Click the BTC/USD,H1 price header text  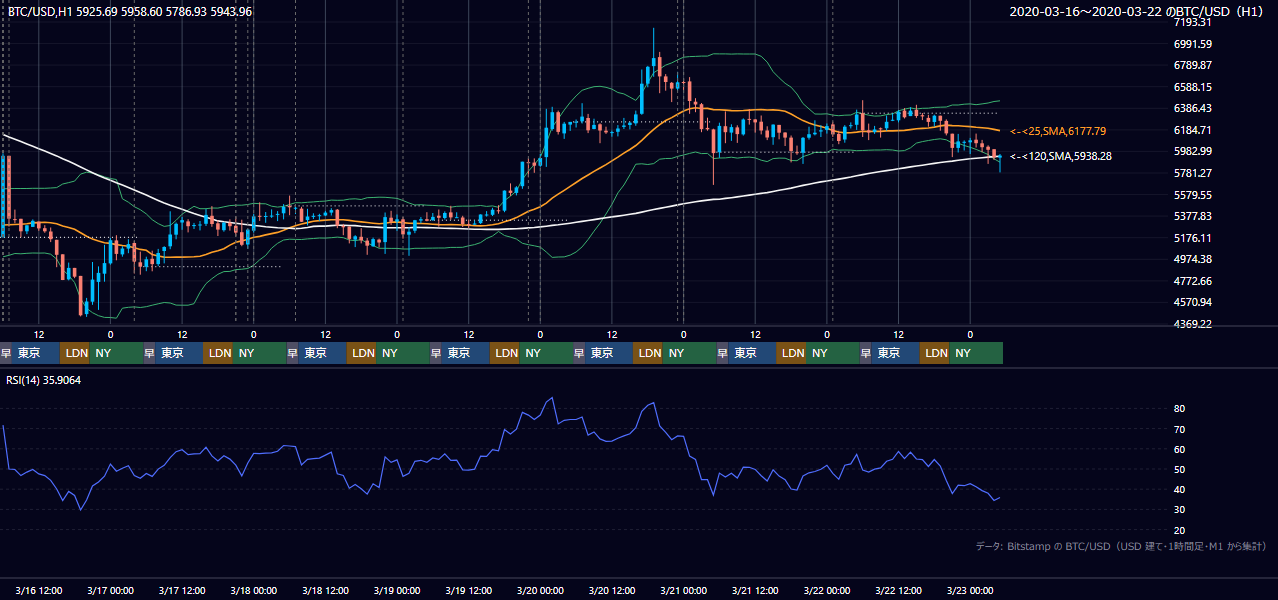pyautogui.click(x=130, y=11)
